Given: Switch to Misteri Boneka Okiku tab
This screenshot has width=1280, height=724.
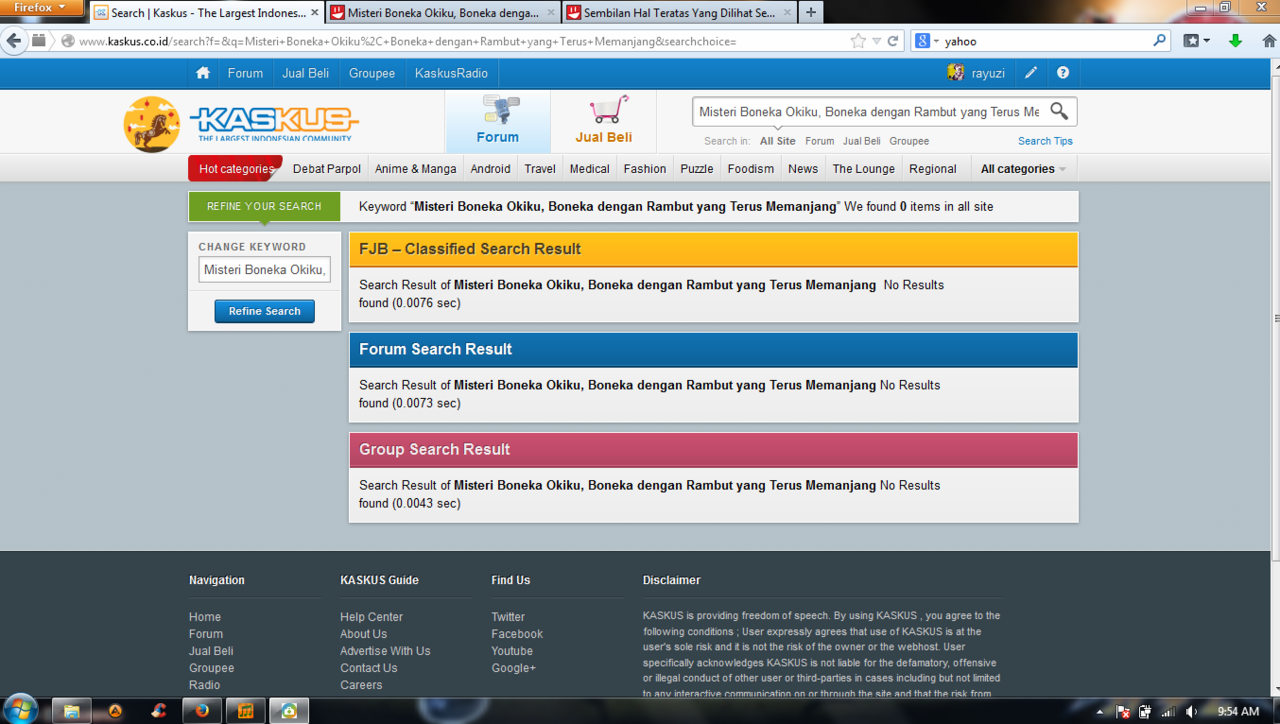Looking at the screenshot, I should click(x=444, y=13).
